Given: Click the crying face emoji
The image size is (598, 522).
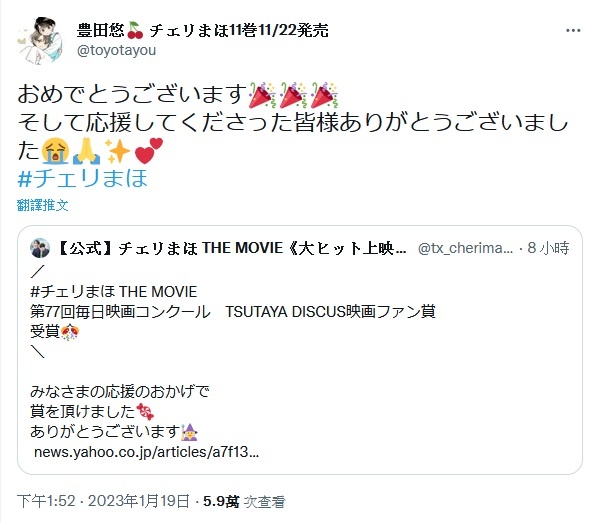Looking at the screenshot, I should pyautogui.click(x=56, y=151).
